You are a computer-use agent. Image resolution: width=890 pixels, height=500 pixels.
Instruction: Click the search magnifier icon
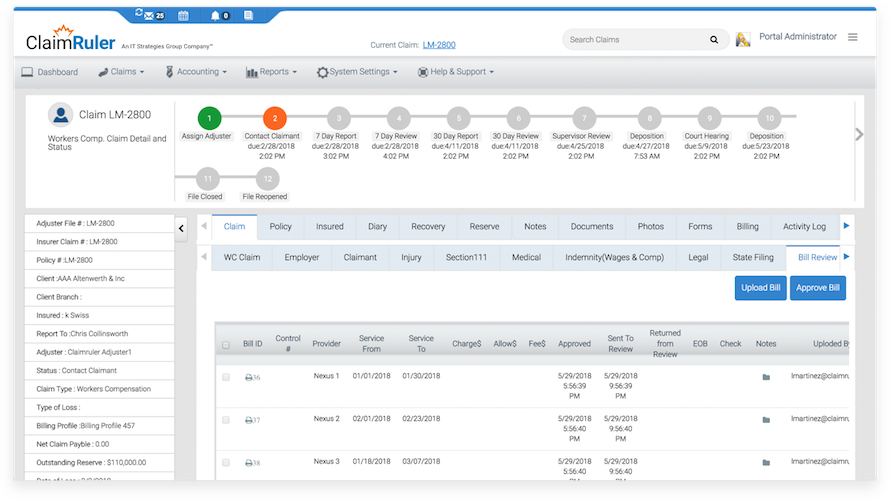click(714, 40)
